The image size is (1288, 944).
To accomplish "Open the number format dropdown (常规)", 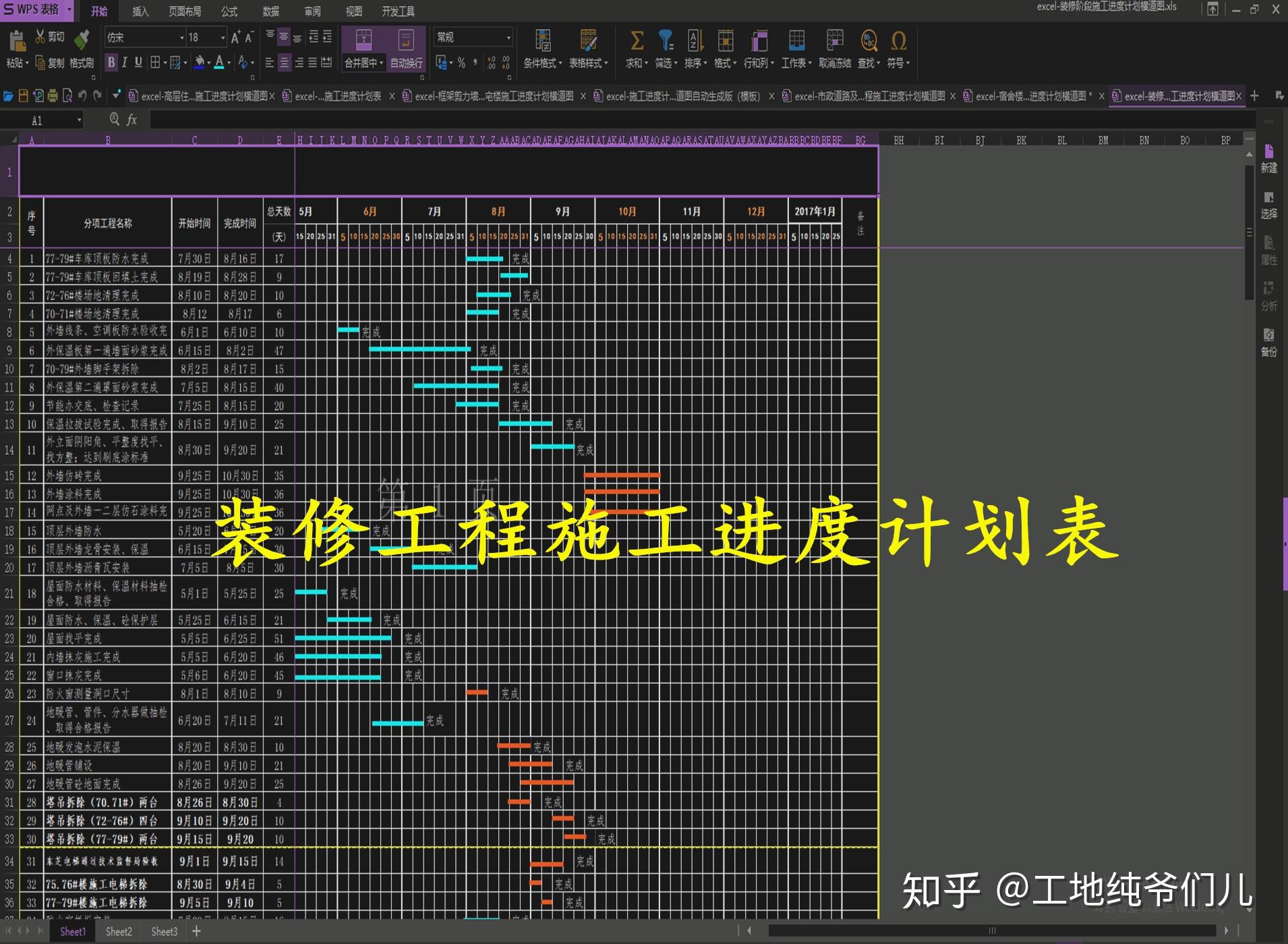I will coord(508,37).
